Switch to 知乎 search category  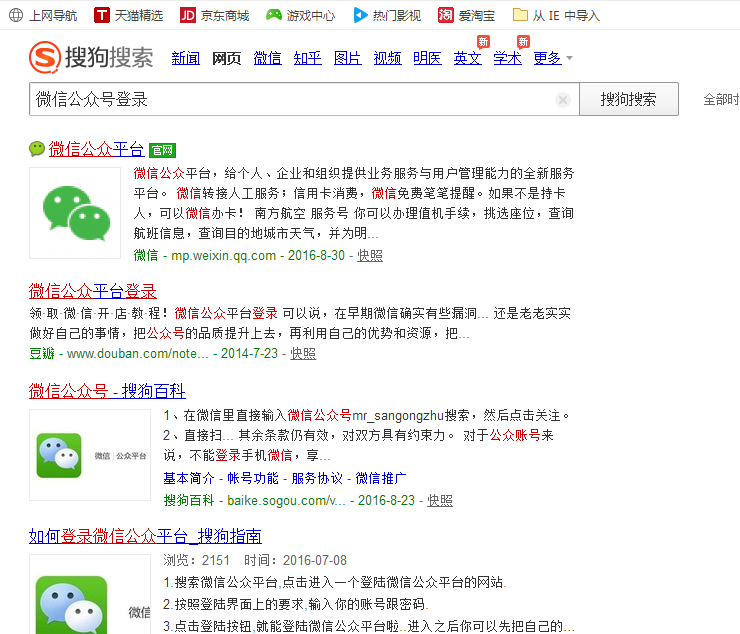point(307,58)
